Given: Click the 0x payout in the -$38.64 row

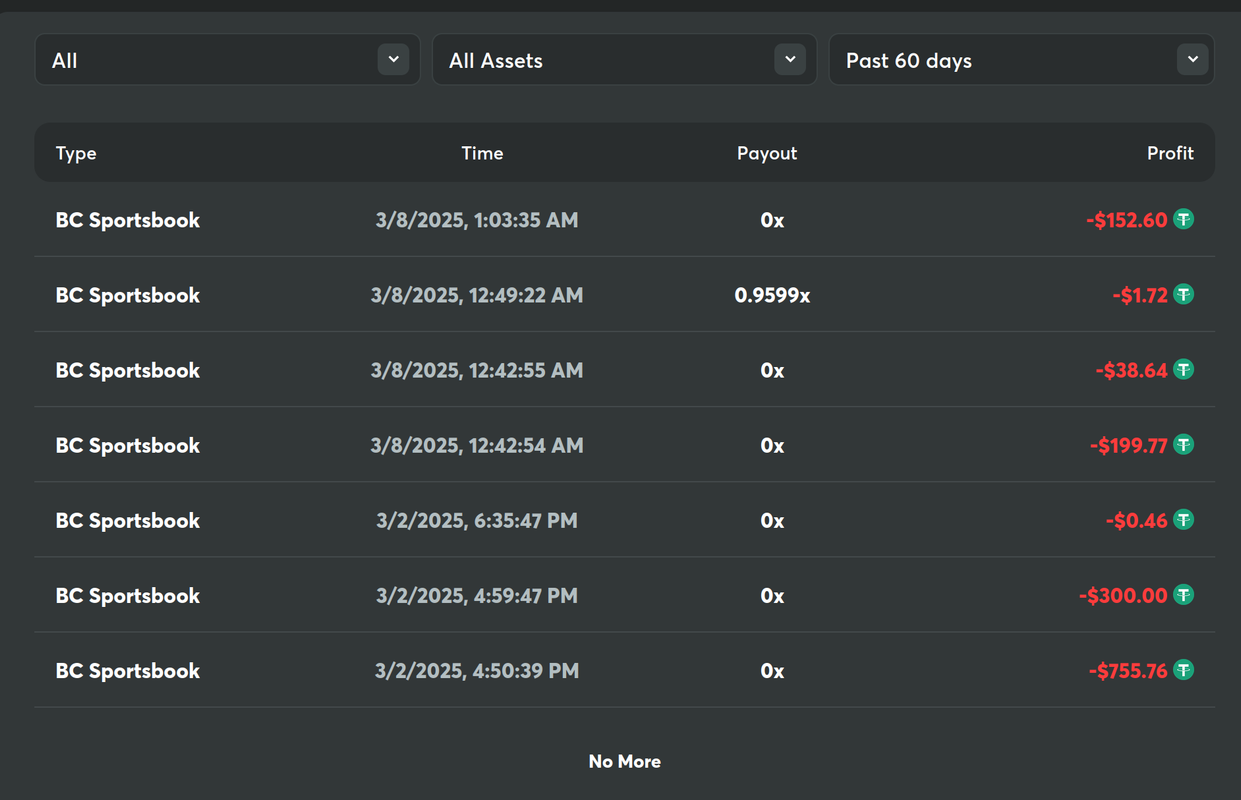Looking at the screenshot, I should pos(772,370).
